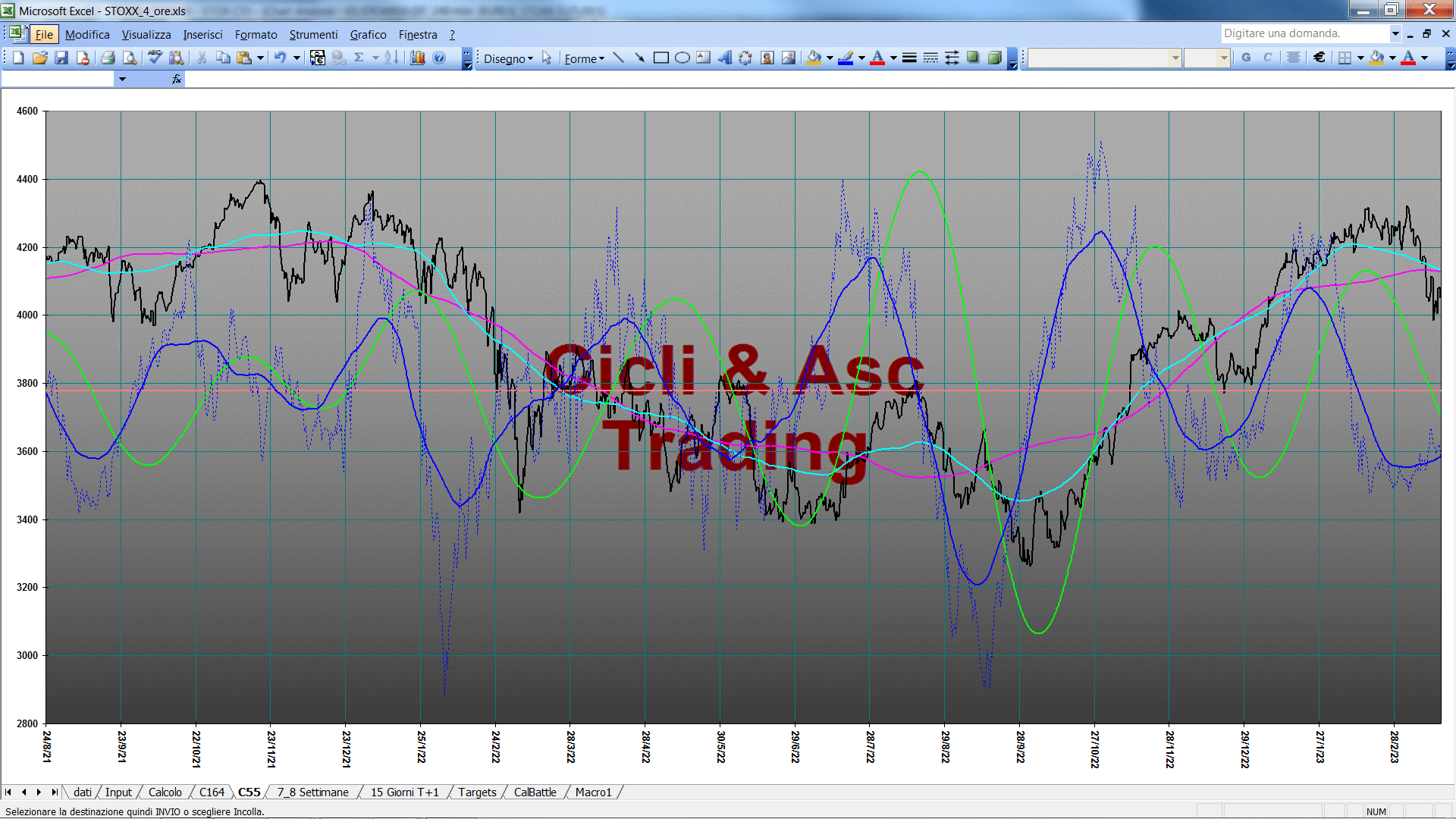Open the font size combo box
This screenshot has width=1456, height=819.
point(1207,58)
